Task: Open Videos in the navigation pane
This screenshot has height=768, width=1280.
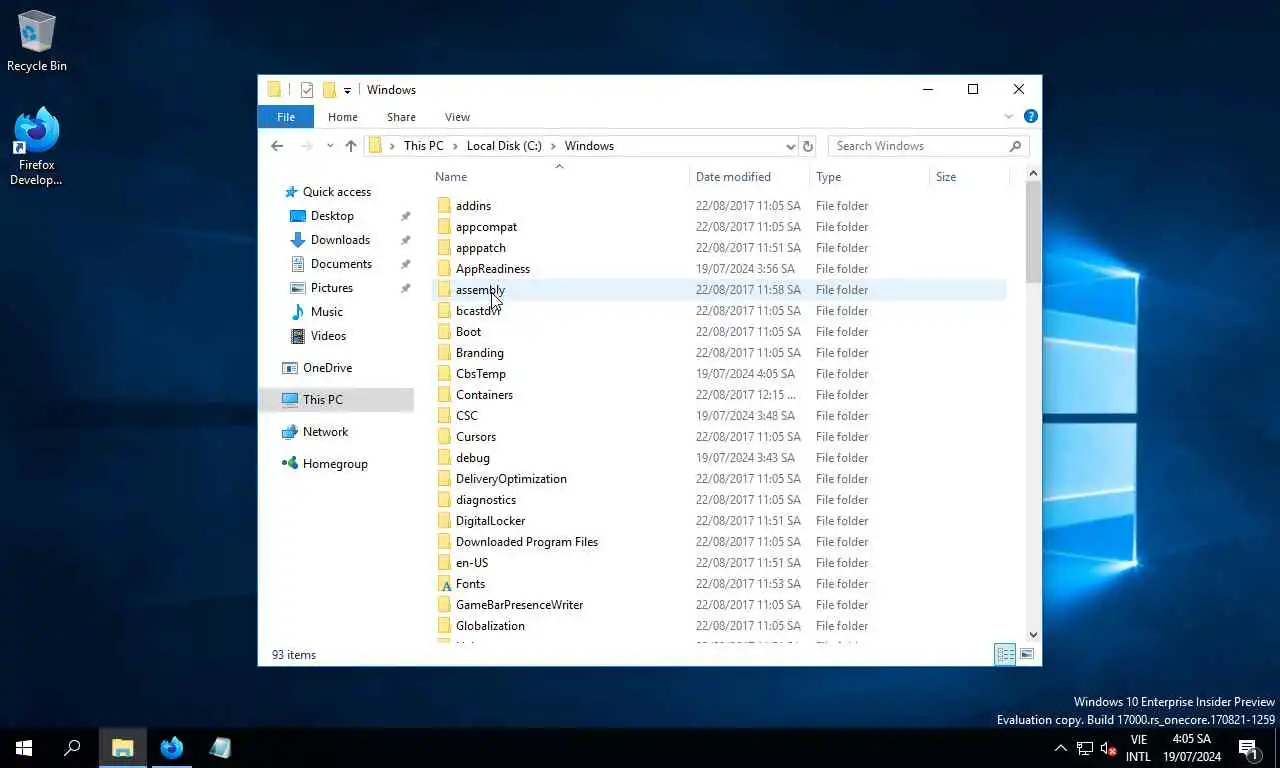Action: (328, 336)
